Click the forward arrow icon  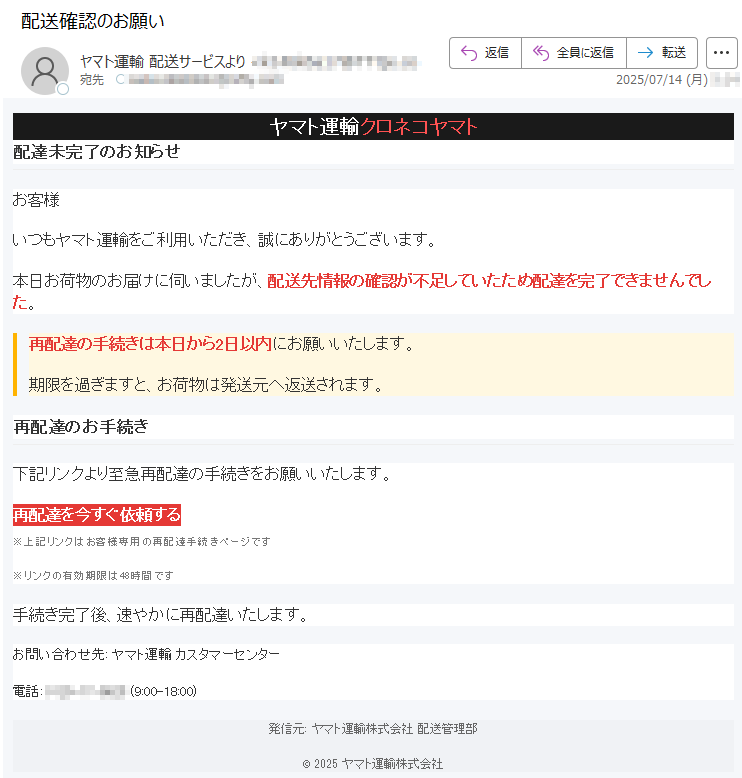point(645,53)
